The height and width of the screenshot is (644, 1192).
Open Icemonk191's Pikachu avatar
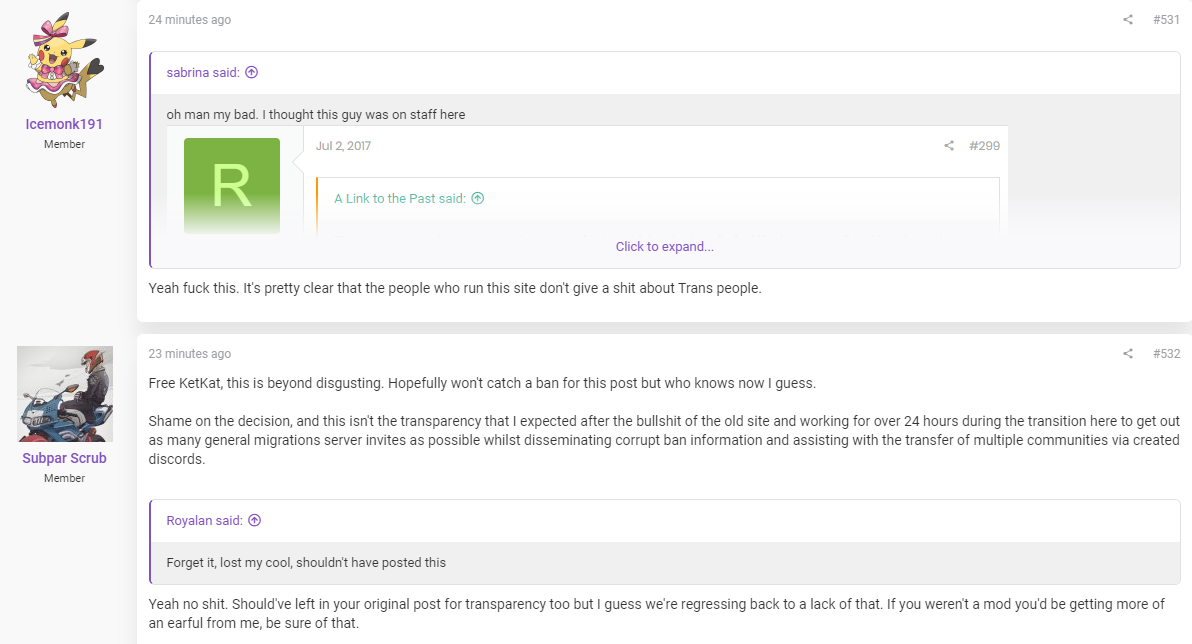65,60
